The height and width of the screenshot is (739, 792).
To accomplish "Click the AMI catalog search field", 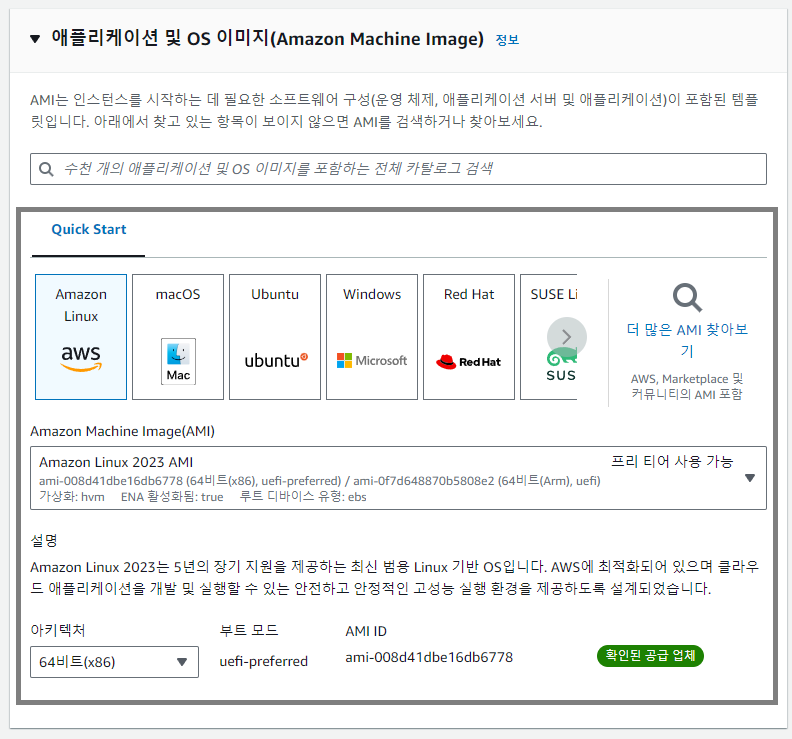I will [x=398, y=169].
